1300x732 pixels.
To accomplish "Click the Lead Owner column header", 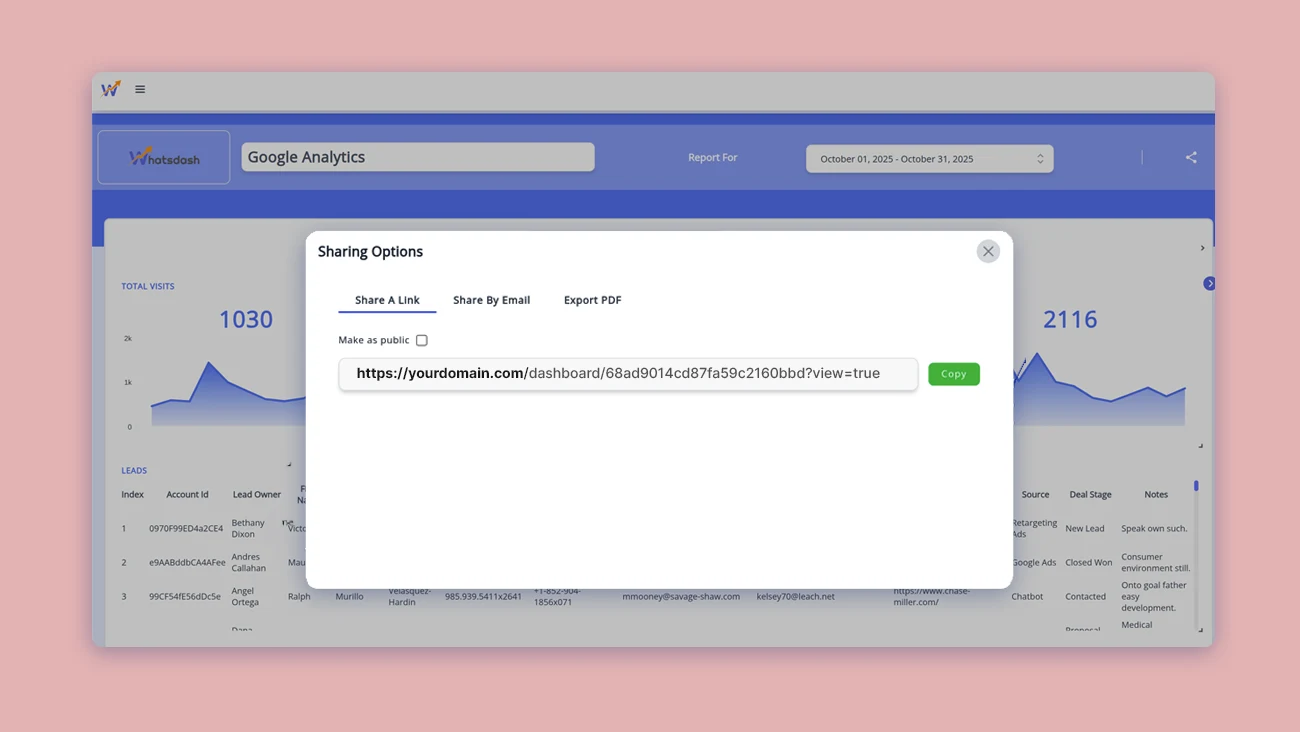I will tap(256, 494).
